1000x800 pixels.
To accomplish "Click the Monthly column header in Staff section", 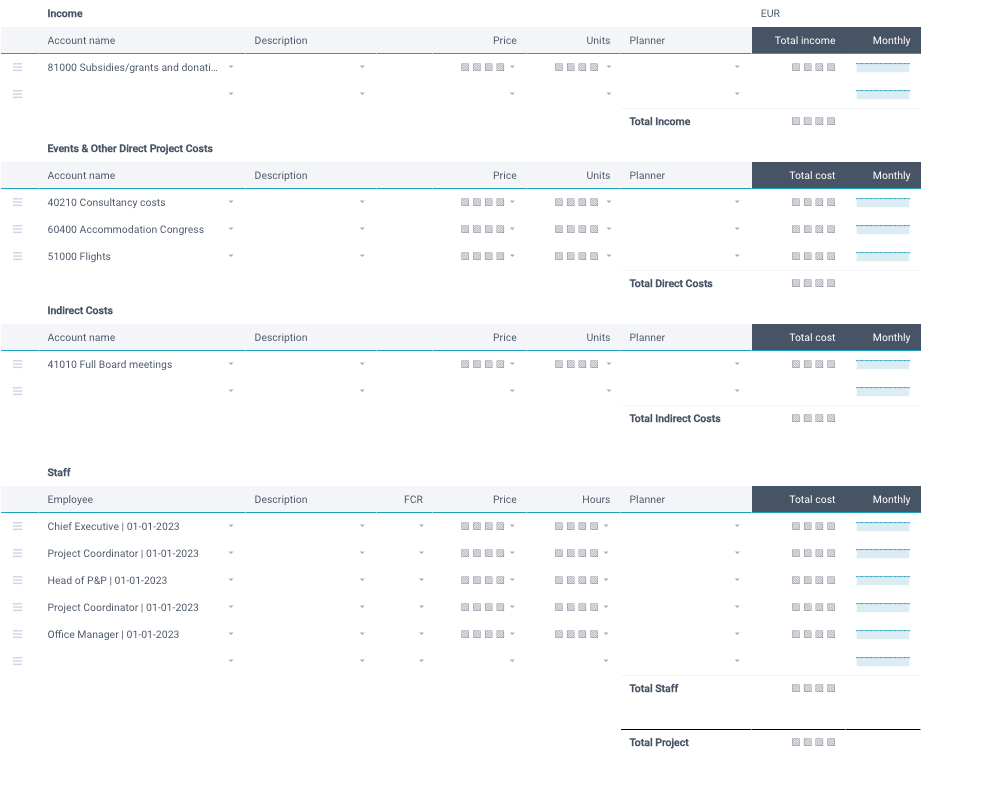I will tap(890, 499).
